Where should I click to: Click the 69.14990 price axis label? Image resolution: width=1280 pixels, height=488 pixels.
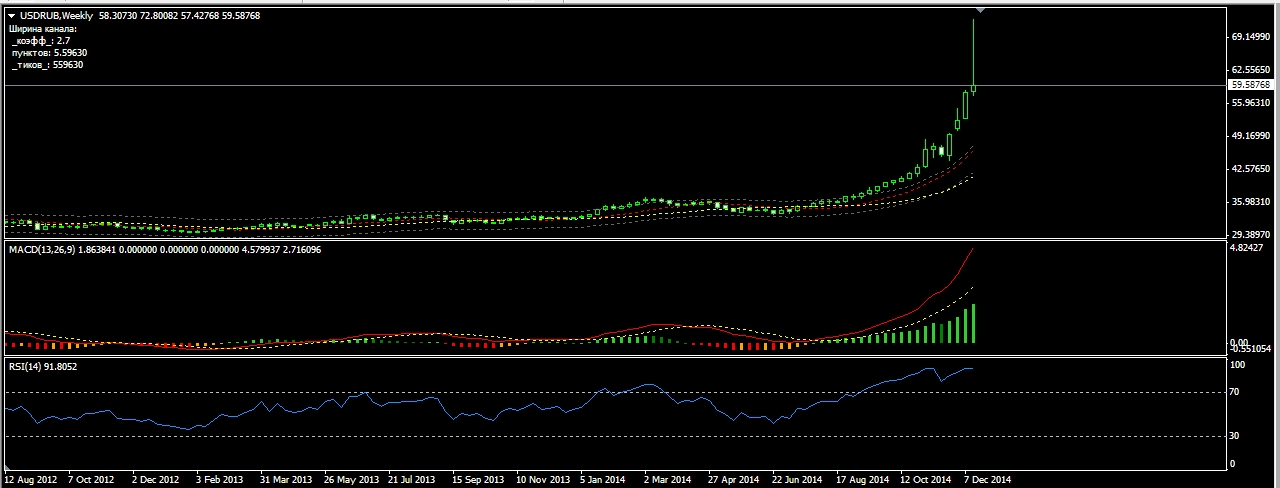tap(1251, 36)
